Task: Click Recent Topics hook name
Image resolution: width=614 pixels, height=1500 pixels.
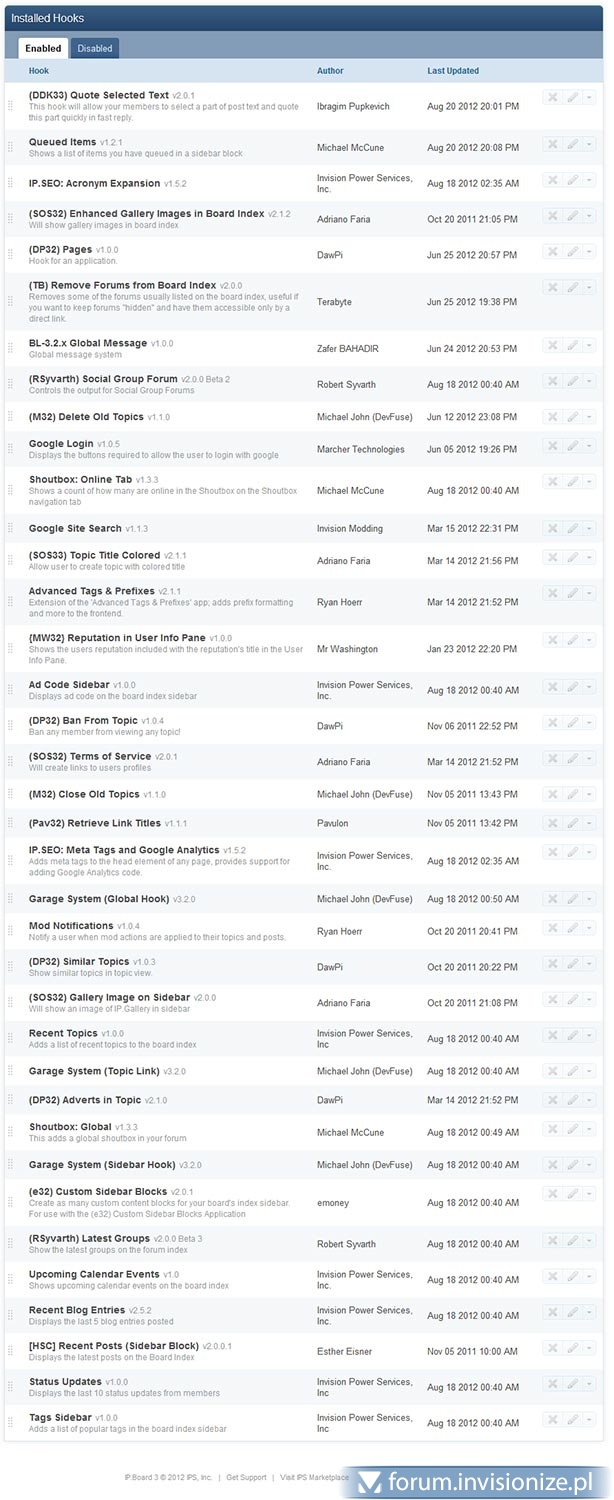Action: point(63,1033)
